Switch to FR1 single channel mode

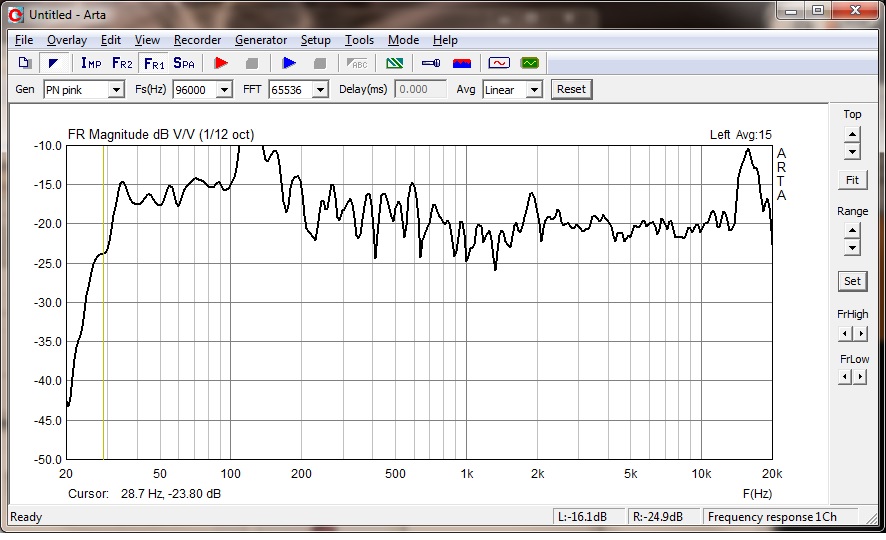point(154,63)
